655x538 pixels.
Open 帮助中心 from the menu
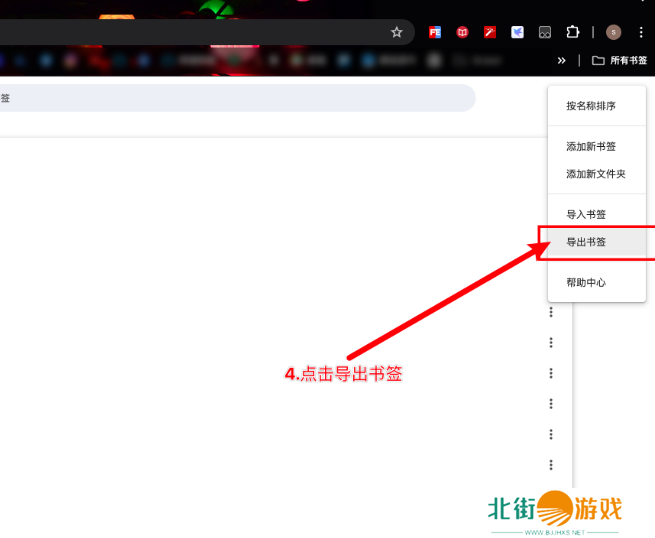pos(586,283)
